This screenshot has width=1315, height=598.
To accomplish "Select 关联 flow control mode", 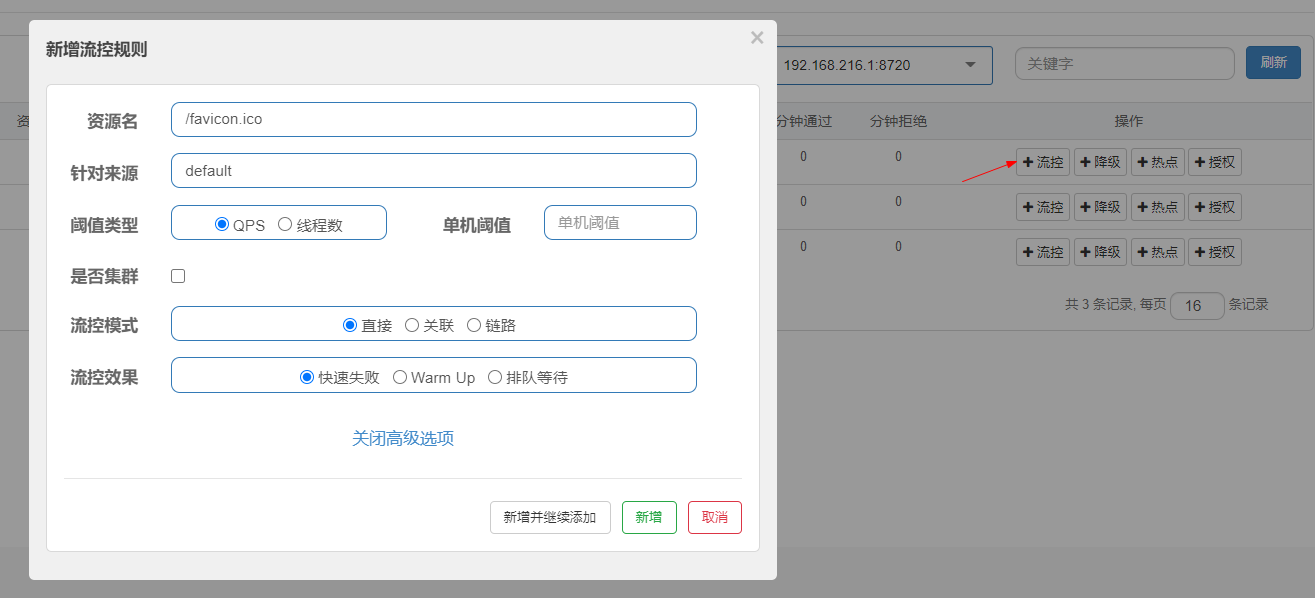I will (x=412, y=325).
